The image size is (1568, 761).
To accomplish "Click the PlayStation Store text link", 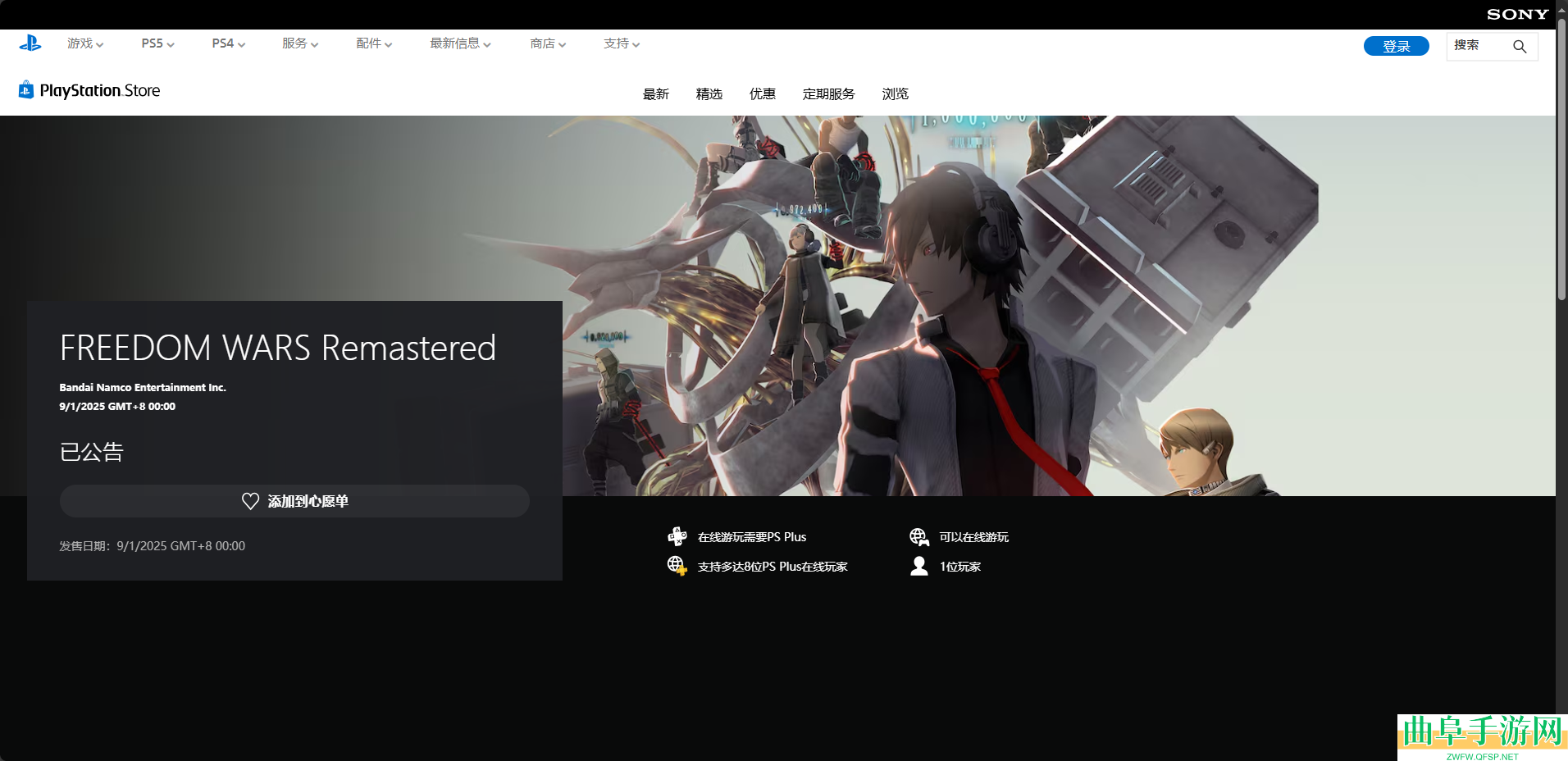I will click(x=100, y=90).
